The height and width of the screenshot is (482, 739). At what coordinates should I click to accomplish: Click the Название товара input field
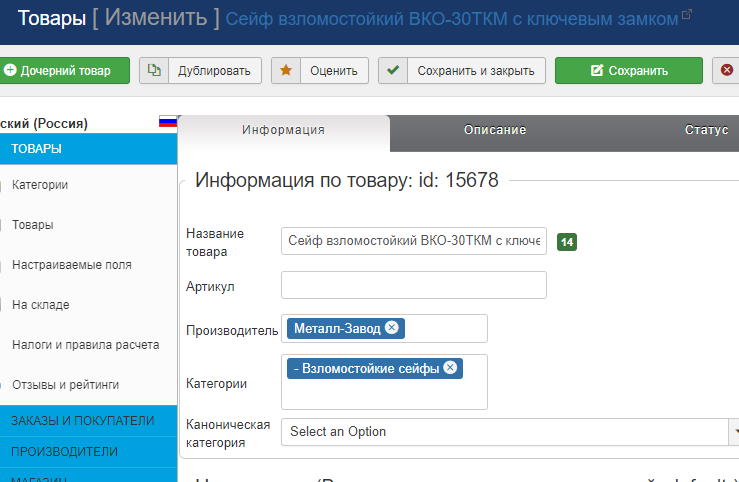coord(414,241)
